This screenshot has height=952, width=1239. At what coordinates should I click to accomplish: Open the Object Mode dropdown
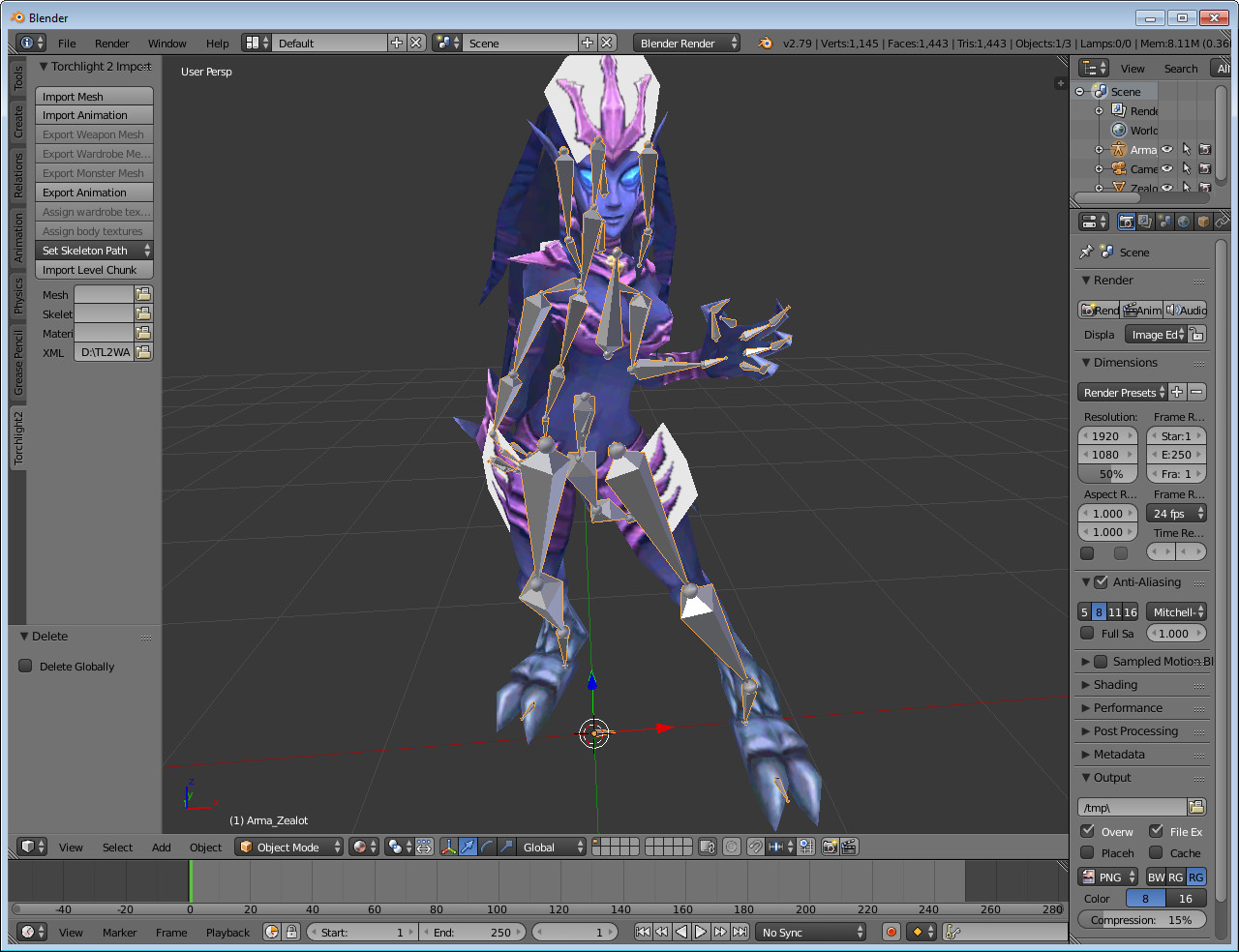[289, 847]
